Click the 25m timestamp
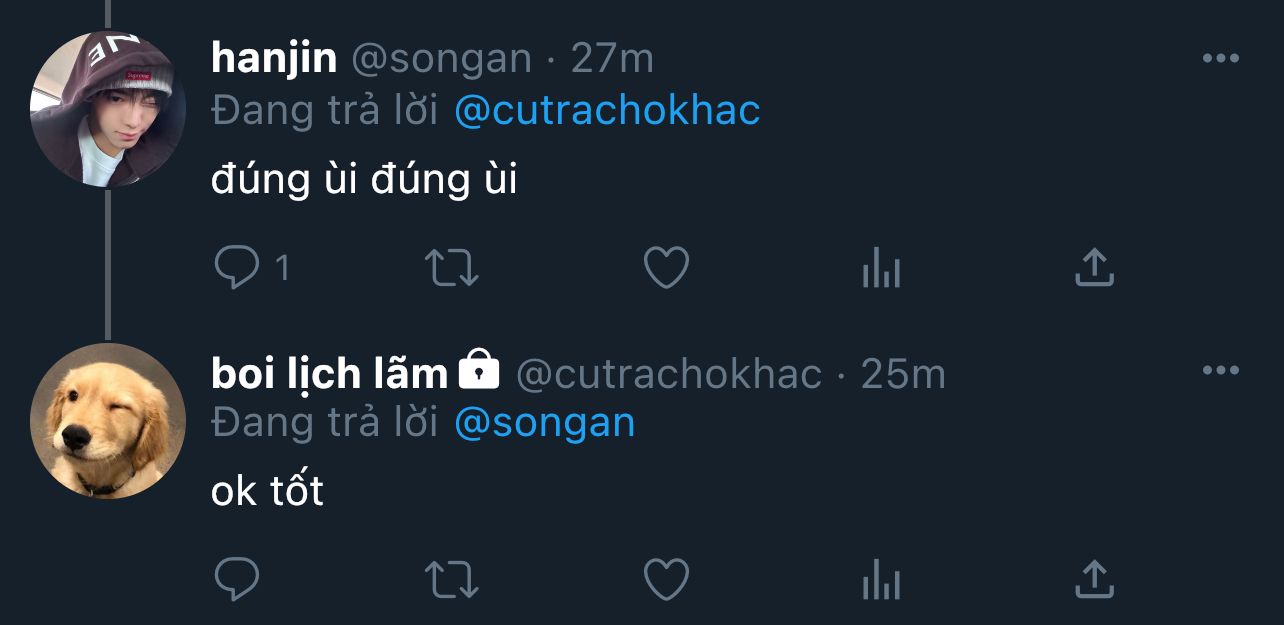The image size is (1284, 625). coord(903,374)
